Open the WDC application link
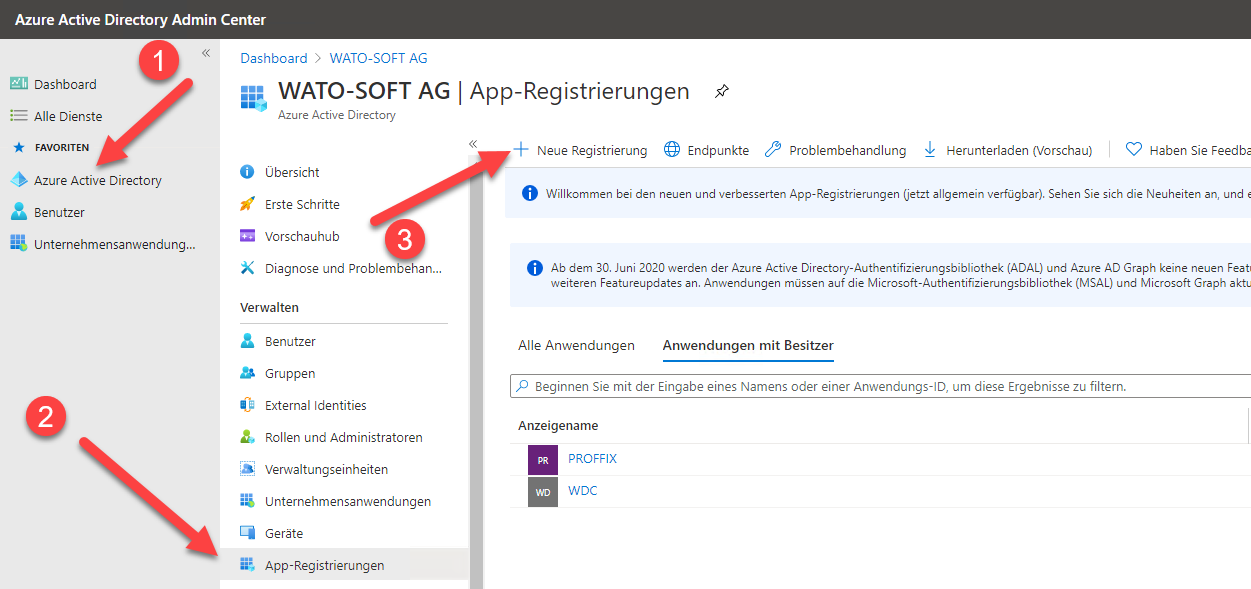1251x589 pixels. (582, 491)
